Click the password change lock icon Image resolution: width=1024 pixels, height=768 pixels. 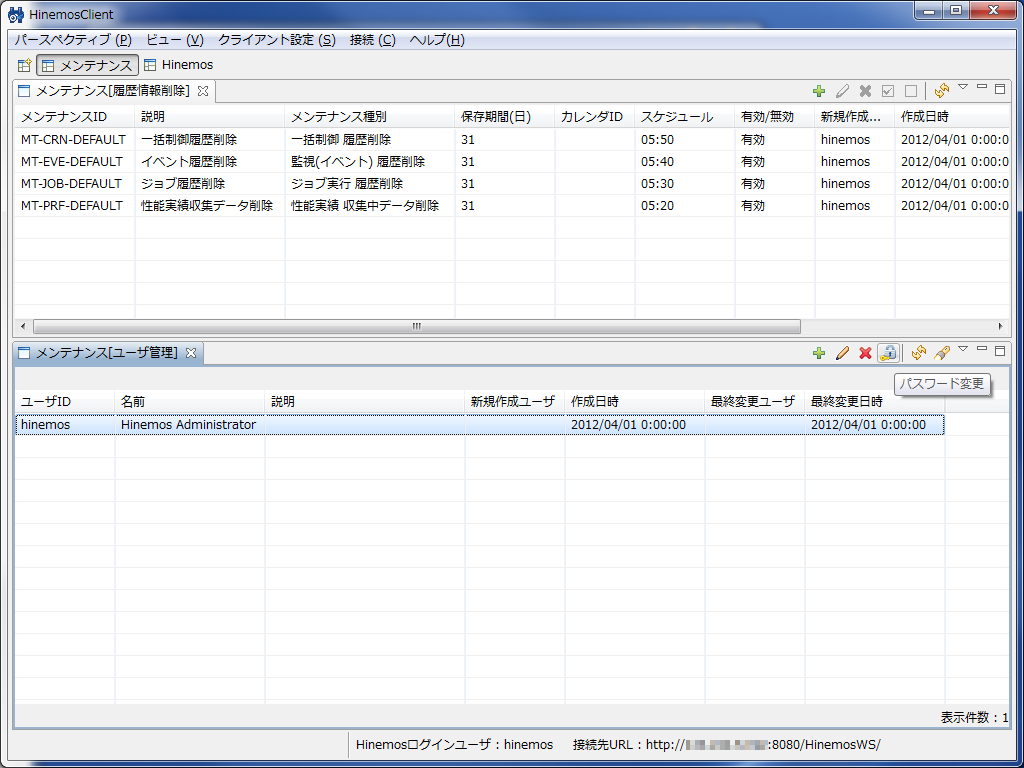tap(888, 353)
